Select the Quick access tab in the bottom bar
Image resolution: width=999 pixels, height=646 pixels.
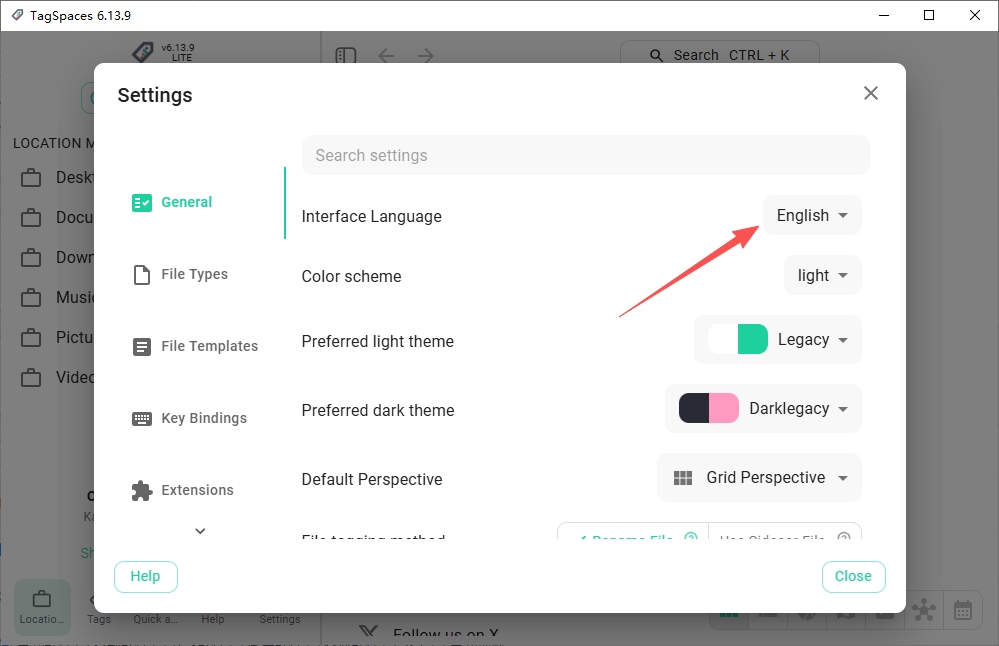click(x=155, y=619)
